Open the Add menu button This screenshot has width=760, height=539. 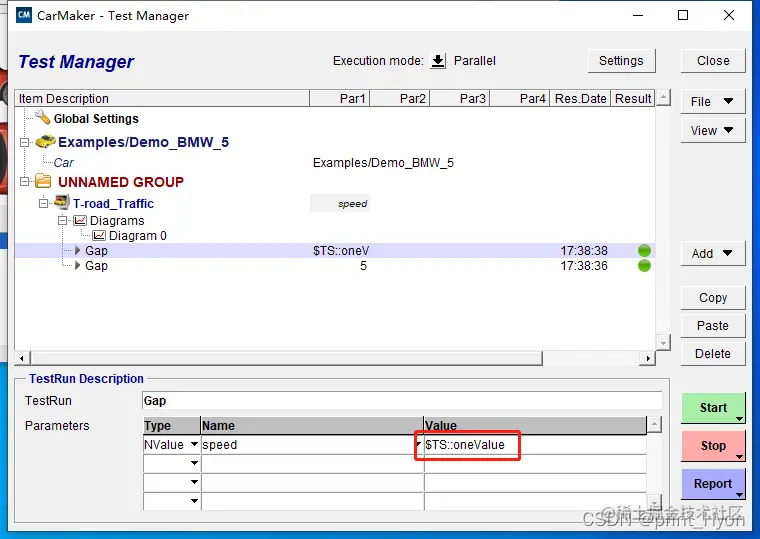click(x=712, y=253)
